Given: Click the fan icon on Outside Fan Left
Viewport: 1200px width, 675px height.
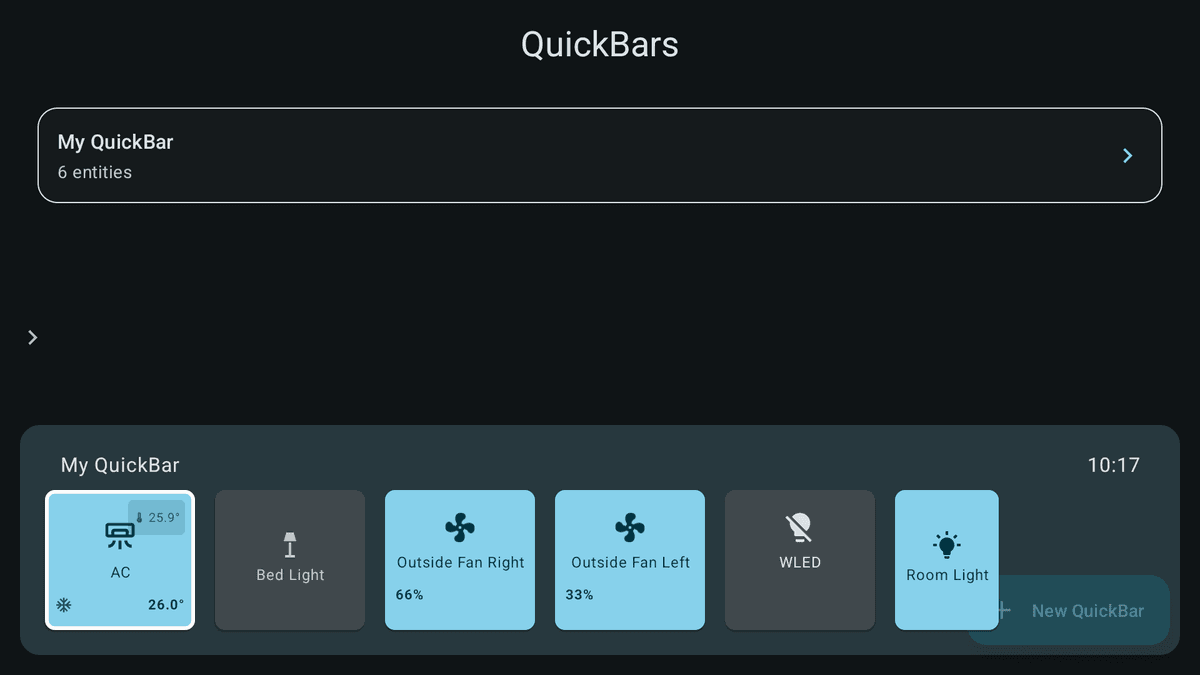Looking at the screenshot, I should coord(629,527).
